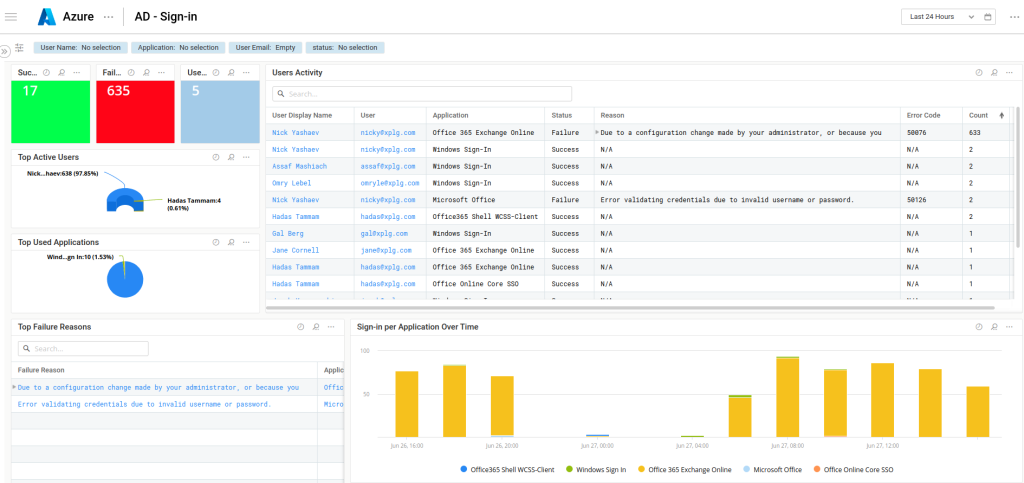Click clock icon on Users Activity widget
The width and height of the screenshot is (1024, 483).
(978, 72)
